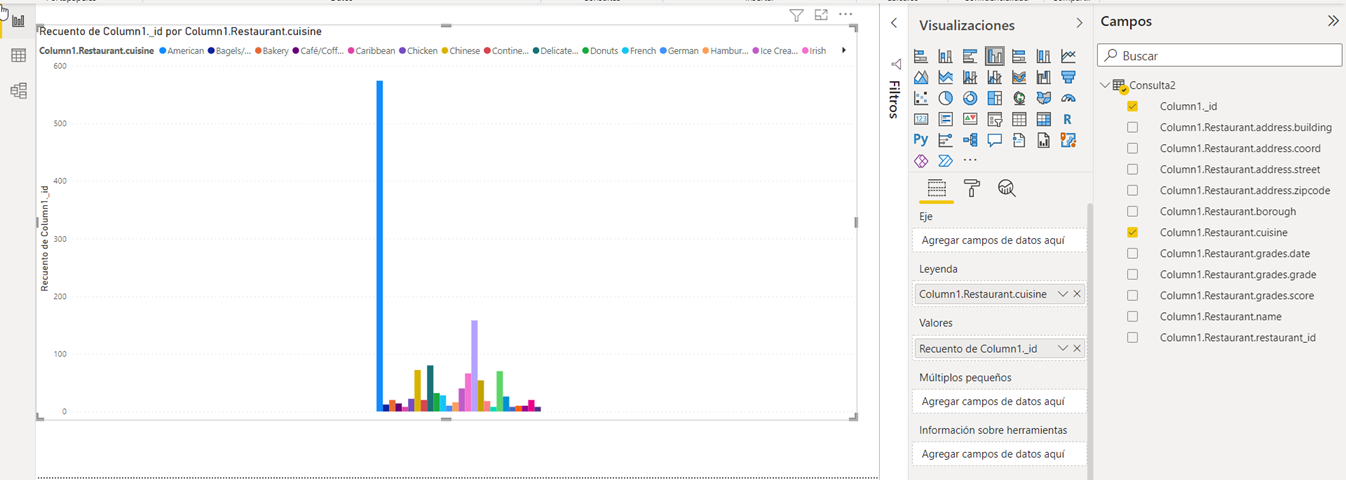
Task: Remove Column1.Restaurant.cuisine from Leyenda
Action: (x=1077, y=294)
